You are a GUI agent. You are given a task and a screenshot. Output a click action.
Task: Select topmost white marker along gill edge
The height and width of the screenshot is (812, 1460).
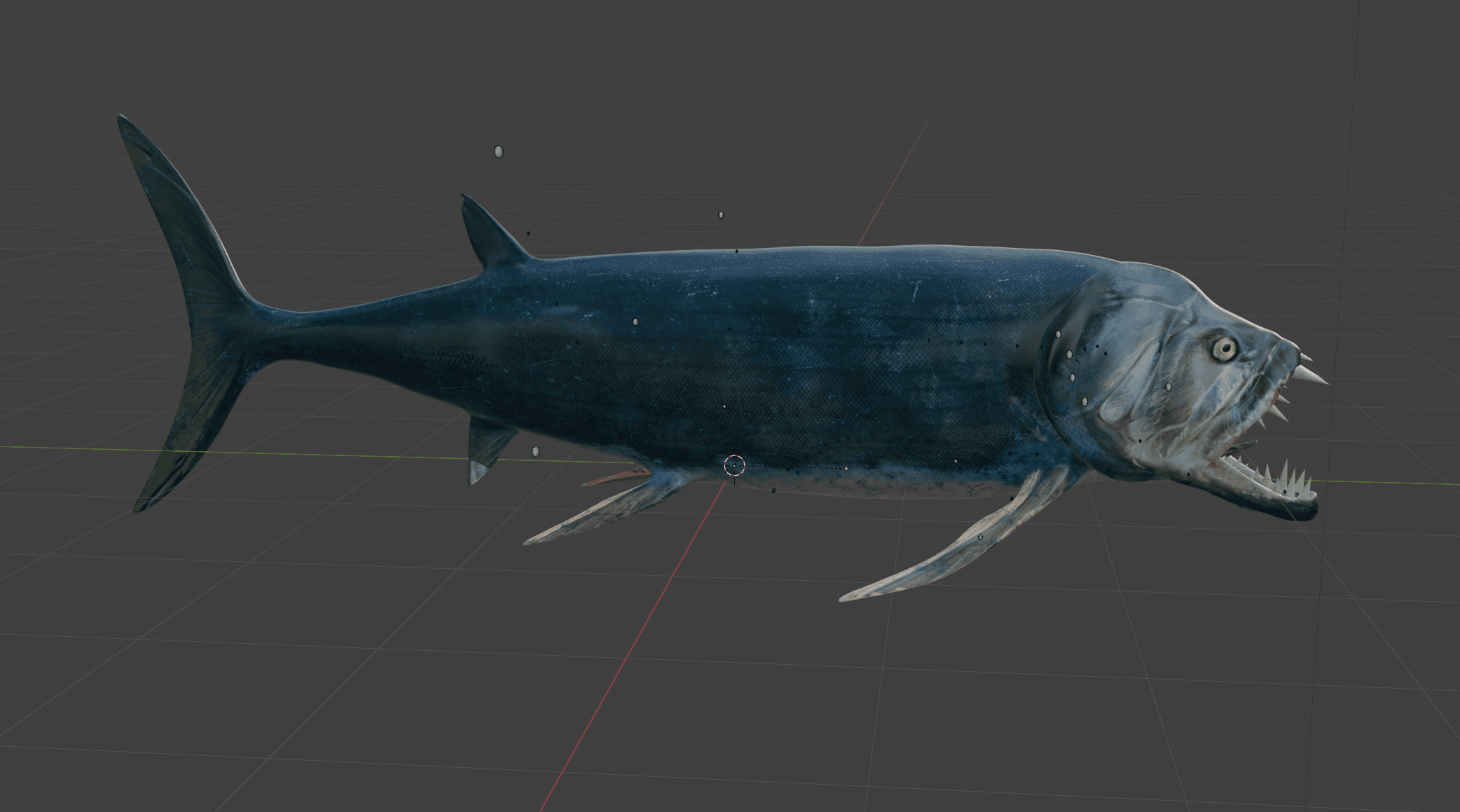[x=1058, y=335]
